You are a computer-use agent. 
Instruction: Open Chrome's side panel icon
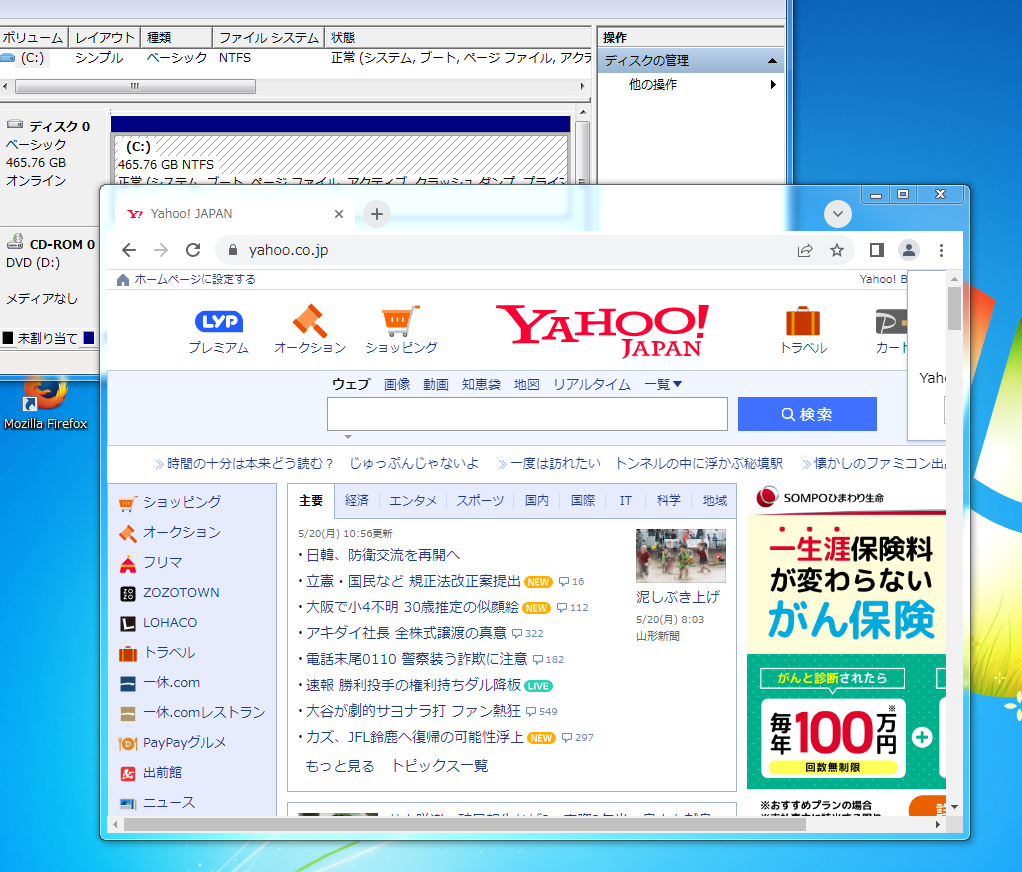875,249
